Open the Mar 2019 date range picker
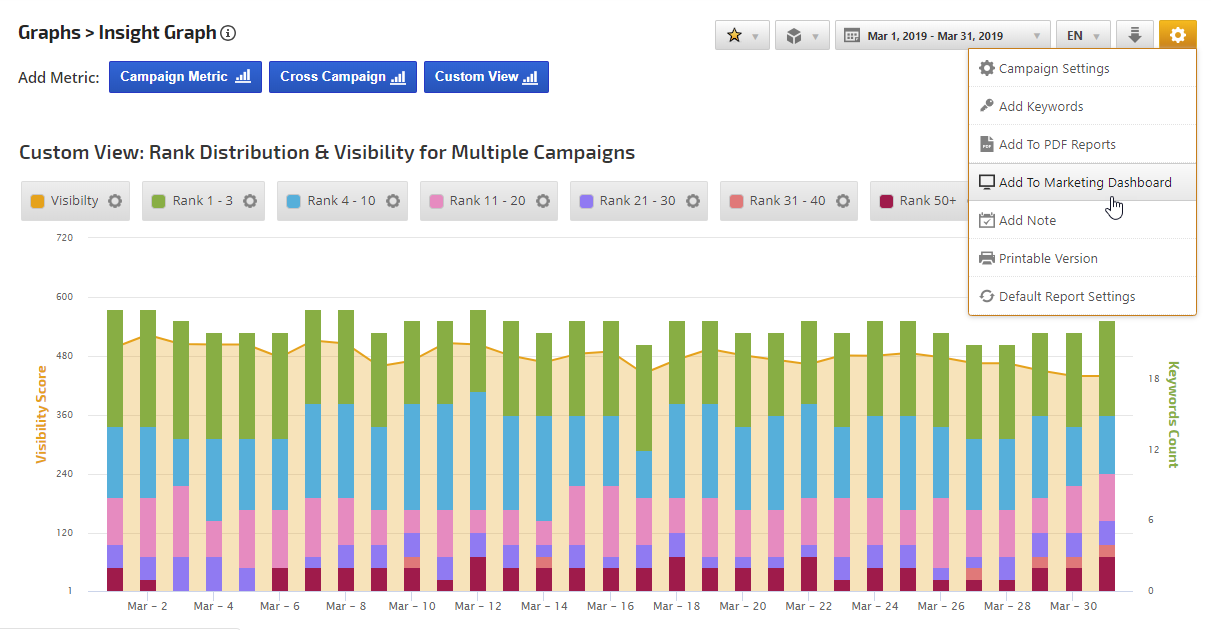Viewport: 1211px width, 630px height. pyautogui.click(x=942, y=35)
